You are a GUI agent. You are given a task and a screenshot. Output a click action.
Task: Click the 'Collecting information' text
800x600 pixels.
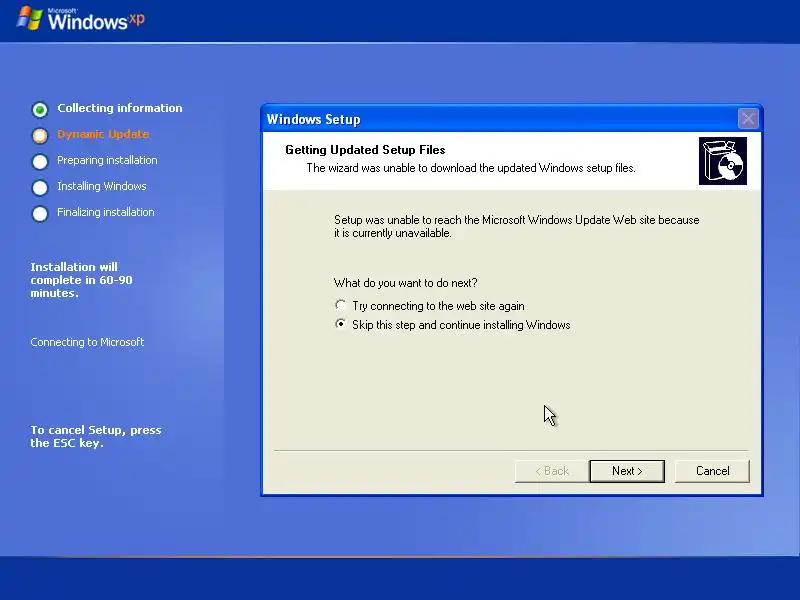[x=119, y=108]
